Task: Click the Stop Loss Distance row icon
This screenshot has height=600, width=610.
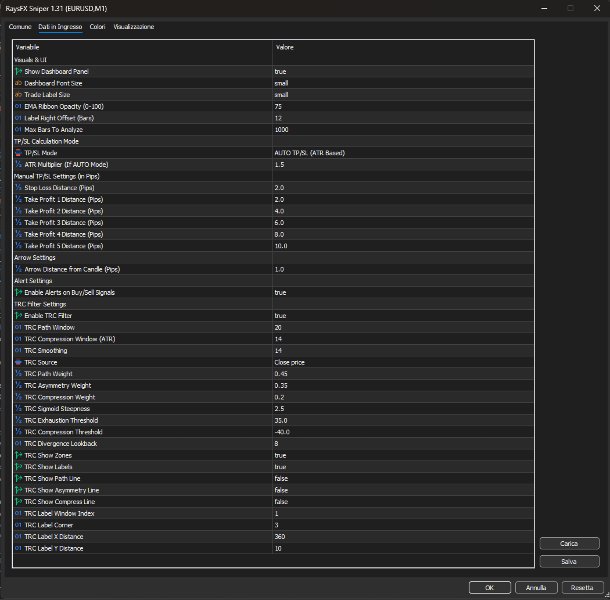Action: [x=18, y=188]
